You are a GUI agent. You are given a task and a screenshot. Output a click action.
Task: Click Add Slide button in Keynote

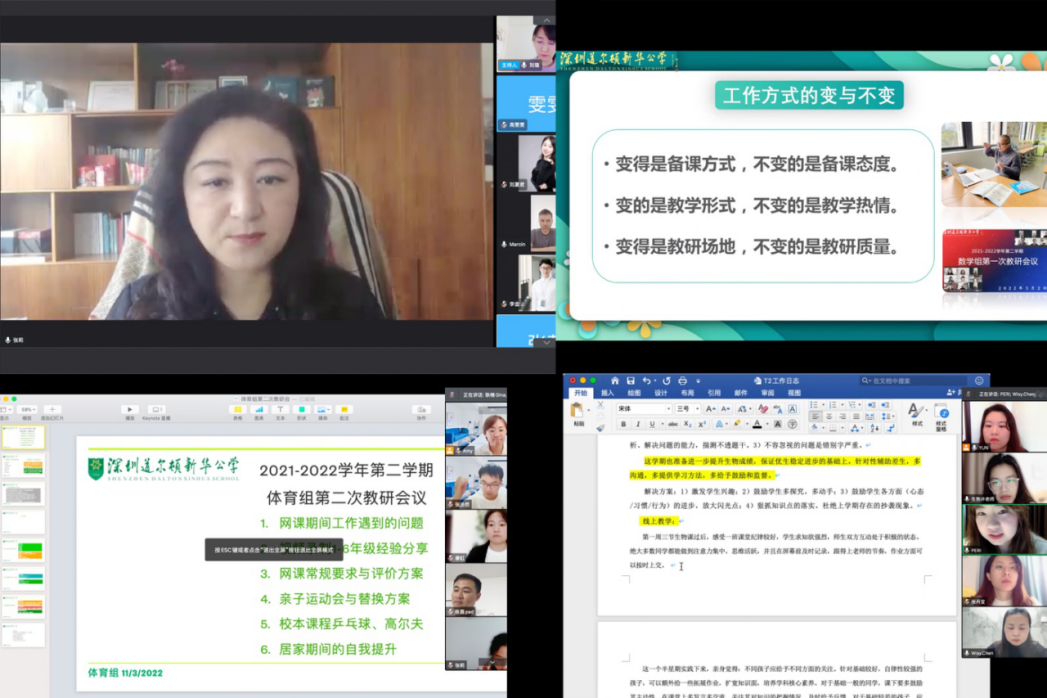(52, 409)
